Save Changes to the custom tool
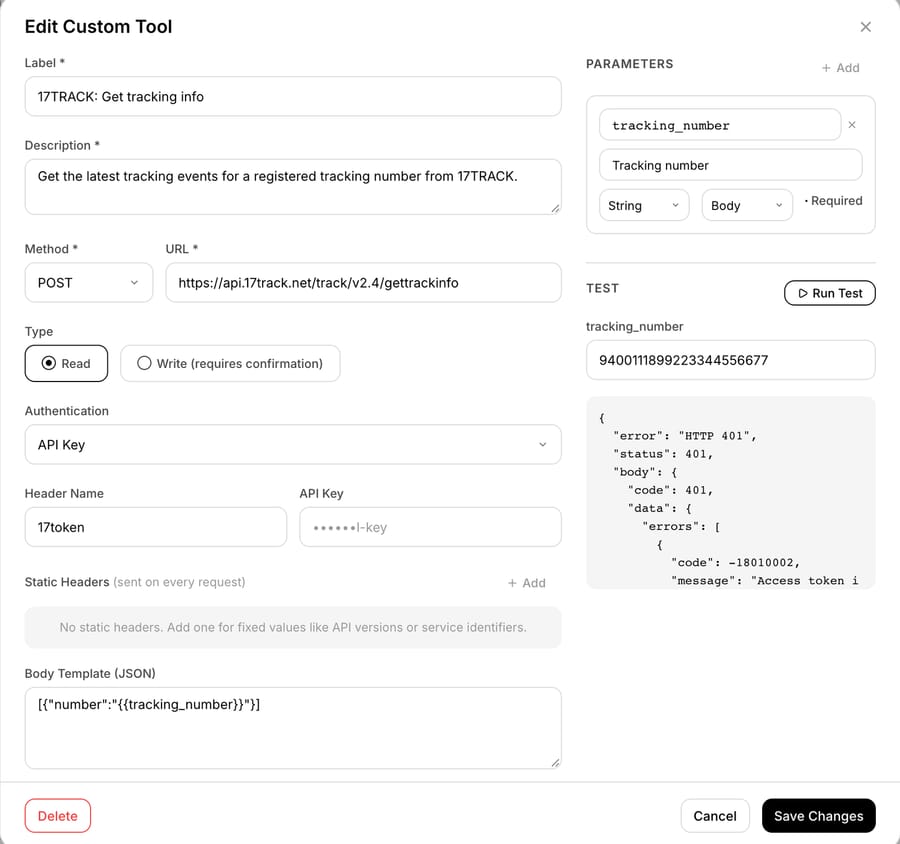This screenshot has height=844, width=900. (x=818, y=815)
